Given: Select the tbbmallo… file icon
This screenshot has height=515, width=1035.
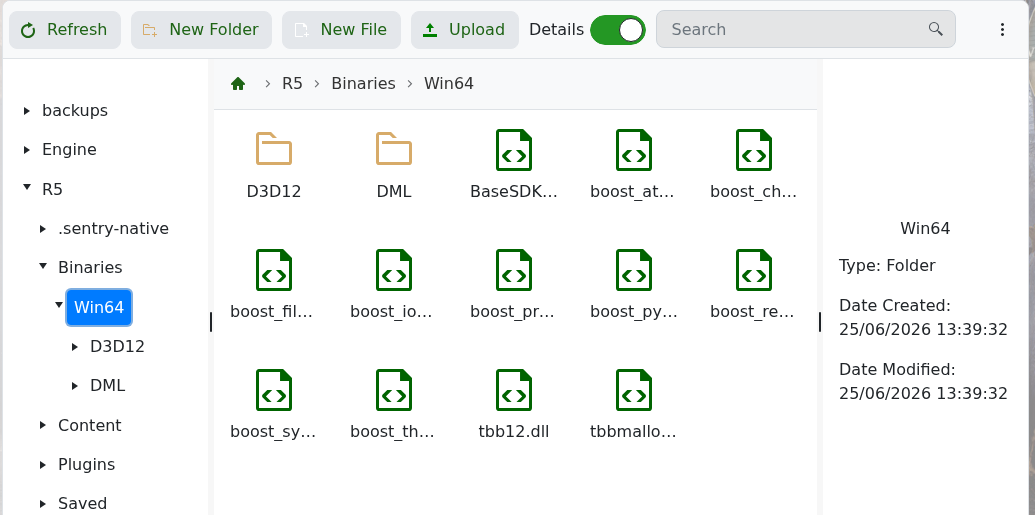Looking at the screenshot, I should 634,390.
